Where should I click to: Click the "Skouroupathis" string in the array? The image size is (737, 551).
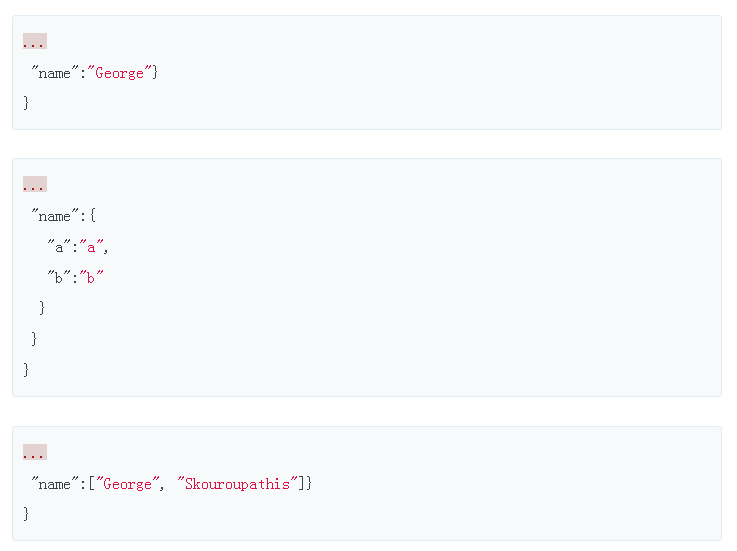coord(238,484)
